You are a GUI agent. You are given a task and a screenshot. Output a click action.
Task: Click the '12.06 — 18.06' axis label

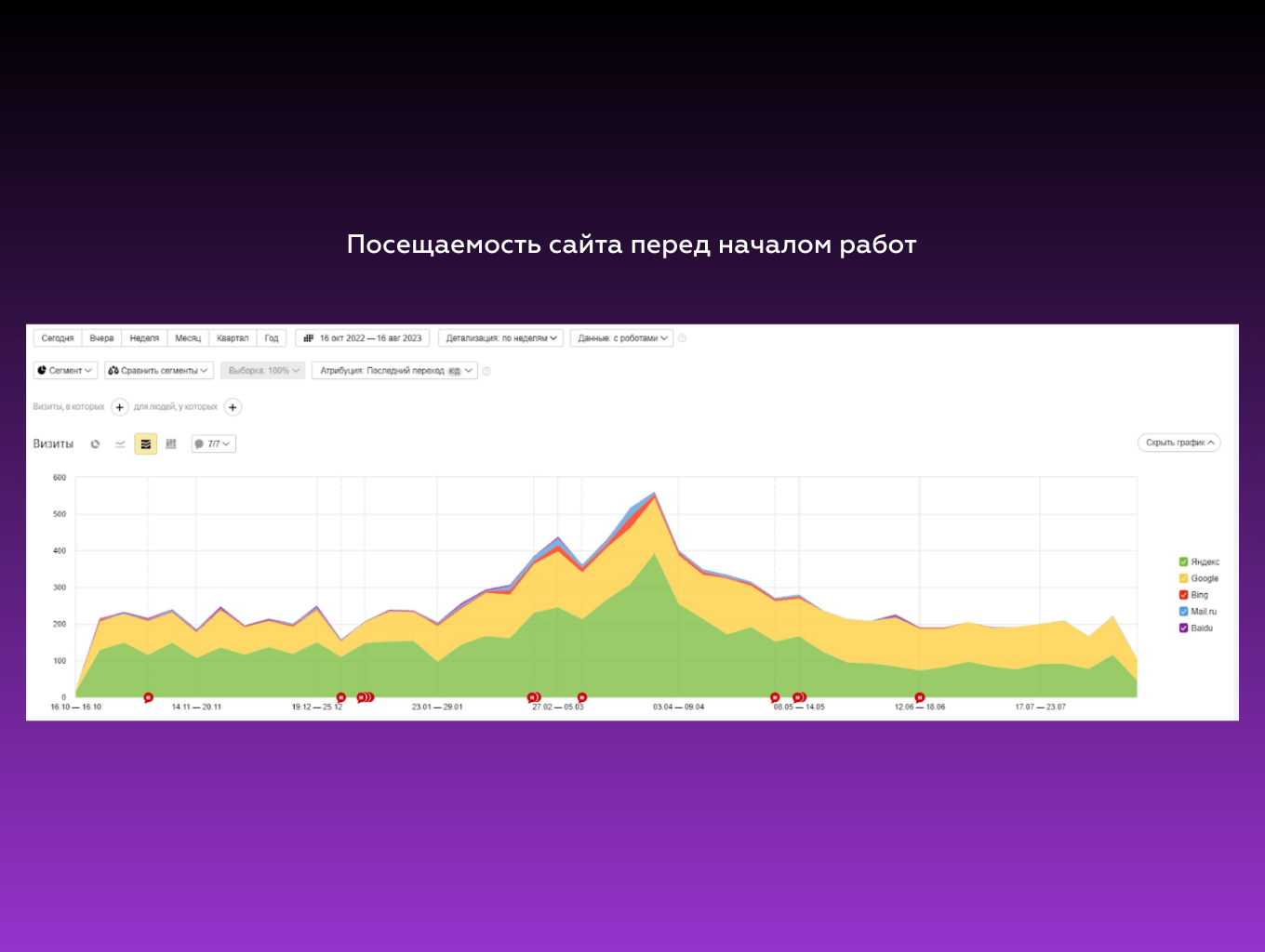pos(920,707)
